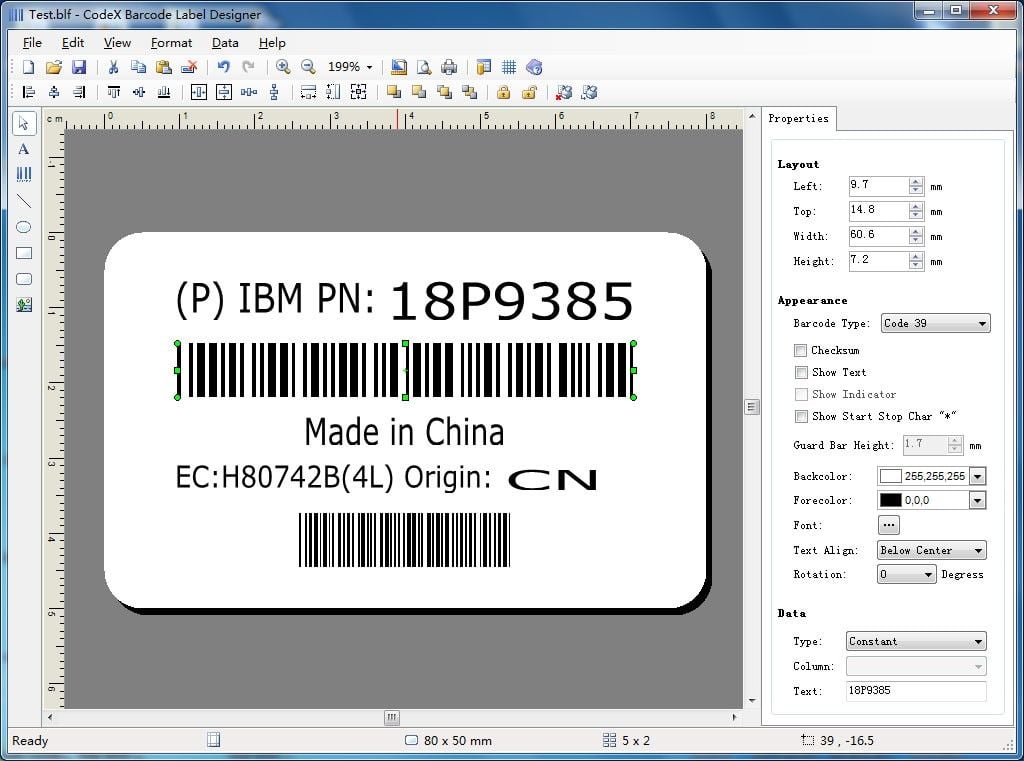The image size is (1024, 761).
Task: Expand the Forecolor dropdown arrow
Action: click(x=978, y=500)
